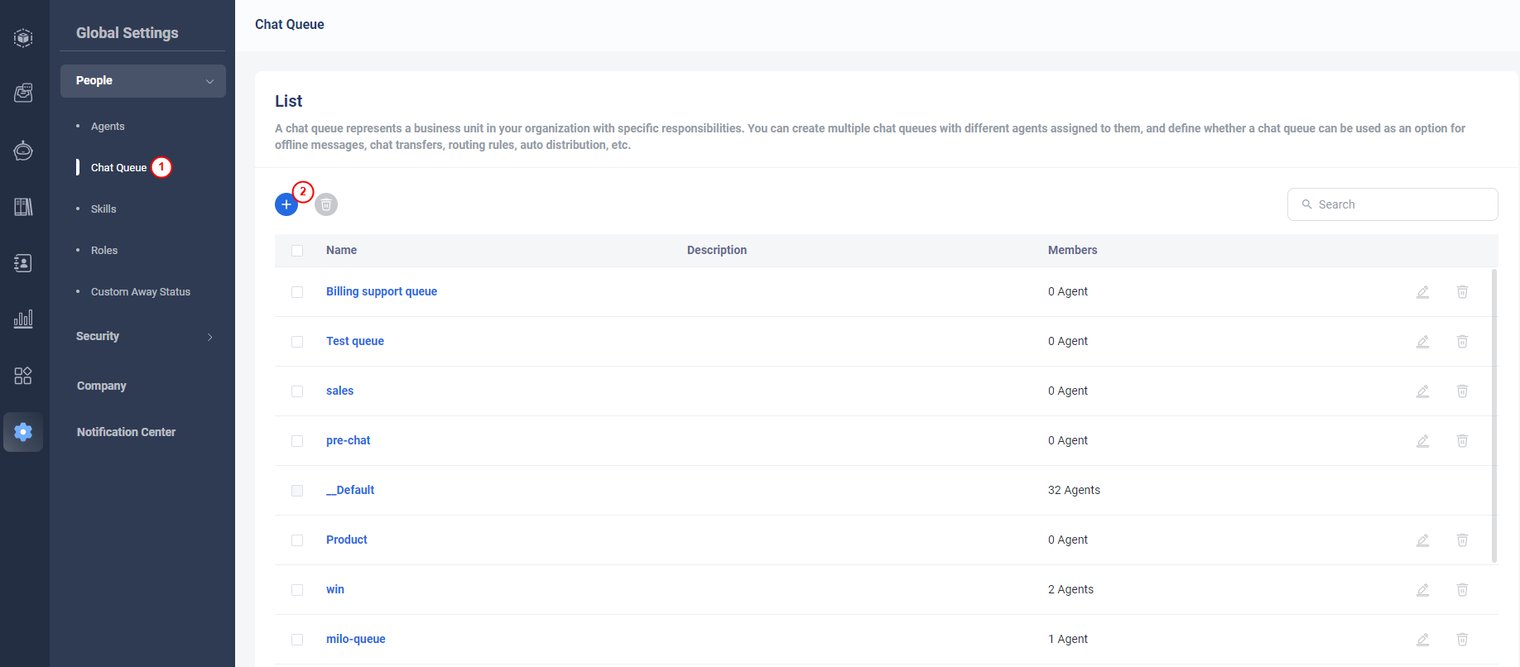Collapse the People section chevron

tap(209, 81)
